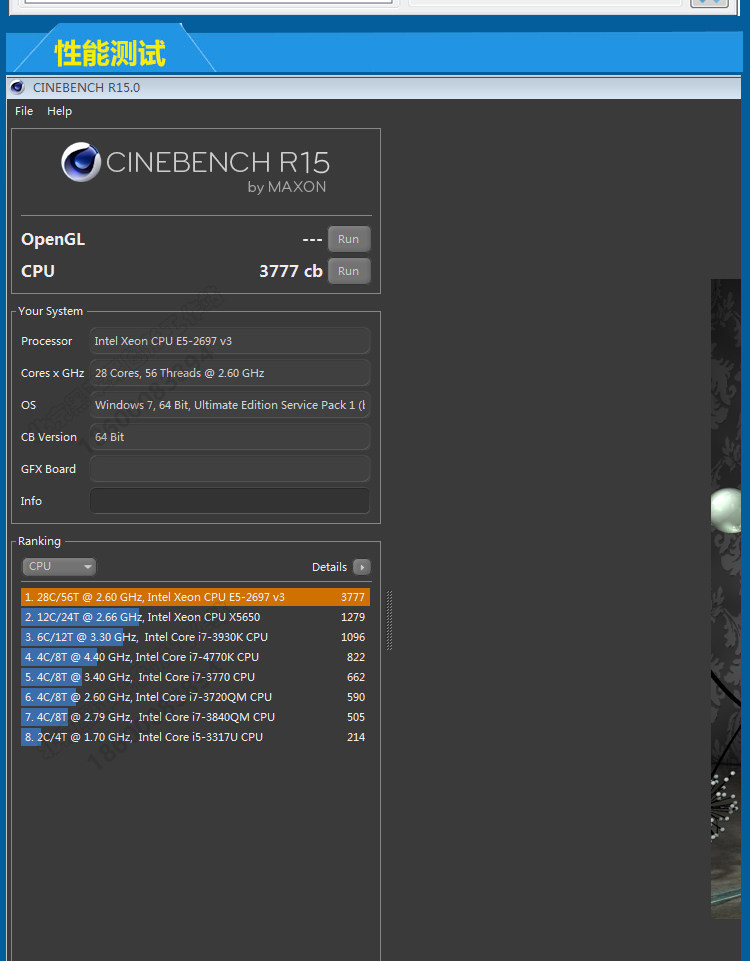
Task: Run the CPU benchmark
Action: [349, 271]
